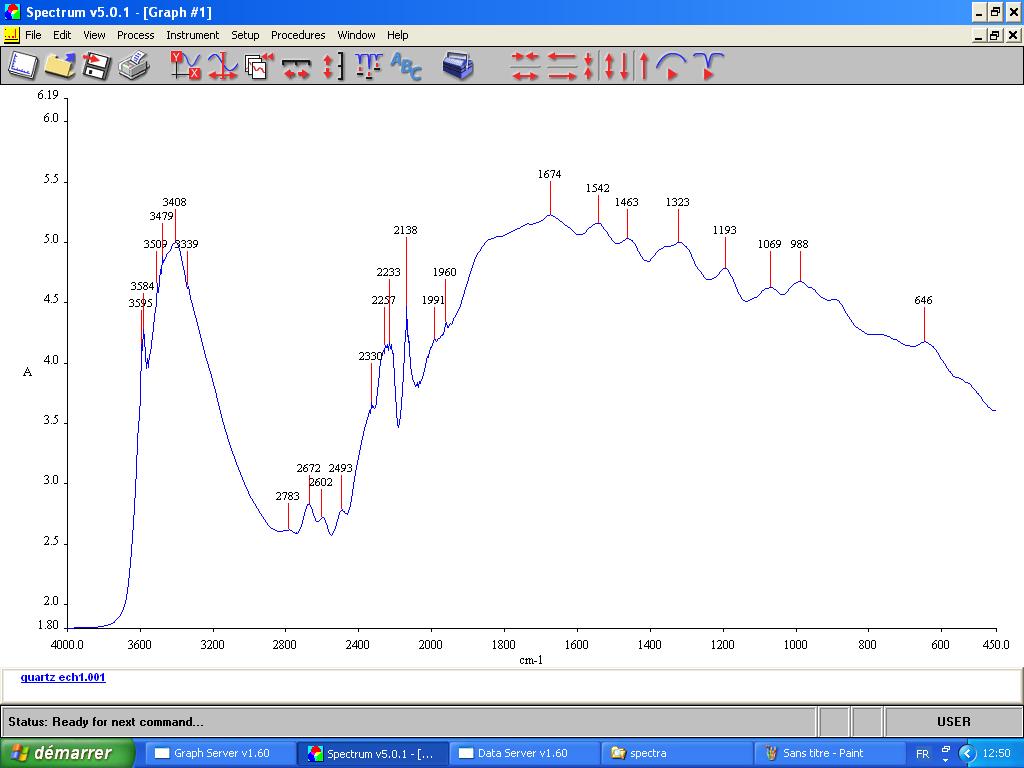The height and width of the screenshot is (768, 1024).
Task: Click the new blank spectrum window icon
Action: [23, 66]
